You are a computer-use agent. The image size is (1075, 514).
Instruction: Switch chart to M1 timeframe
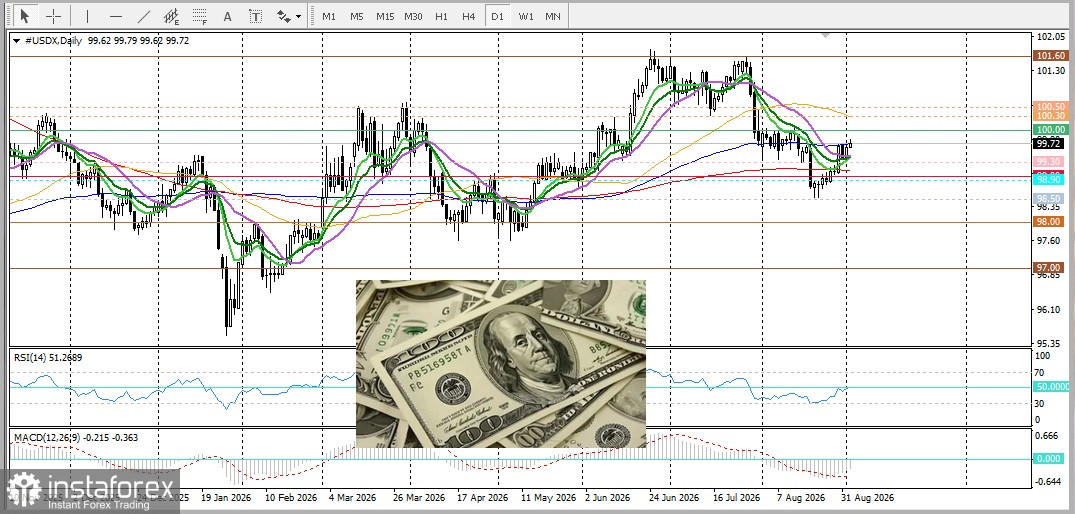point(329,16)
